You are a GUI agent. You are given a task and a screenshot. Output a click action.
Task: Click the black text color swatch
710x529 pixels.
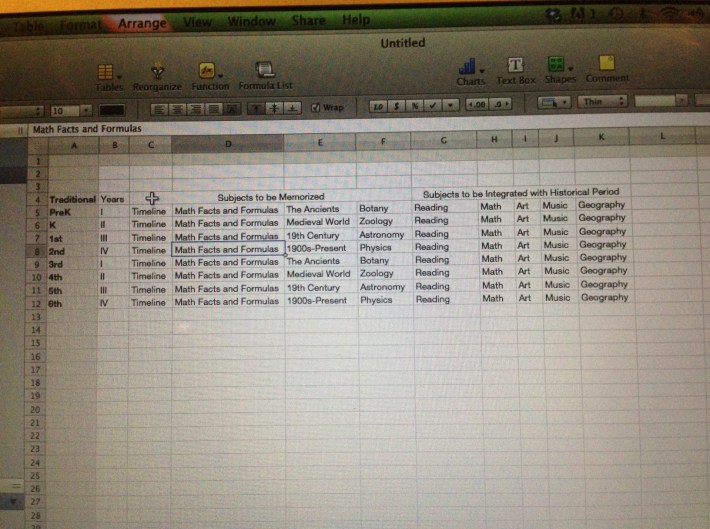coord(112,109)
